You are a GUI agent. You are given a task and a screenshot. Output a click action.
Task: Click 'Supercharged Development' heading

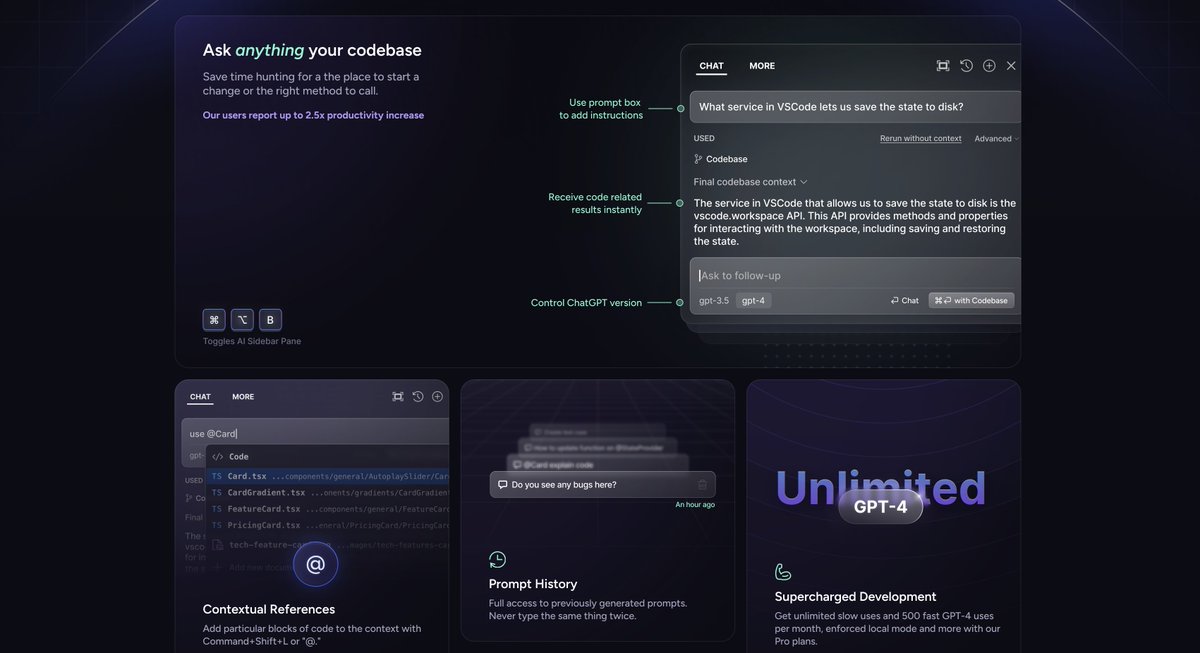pyautogui.click(x=856, y=597)
